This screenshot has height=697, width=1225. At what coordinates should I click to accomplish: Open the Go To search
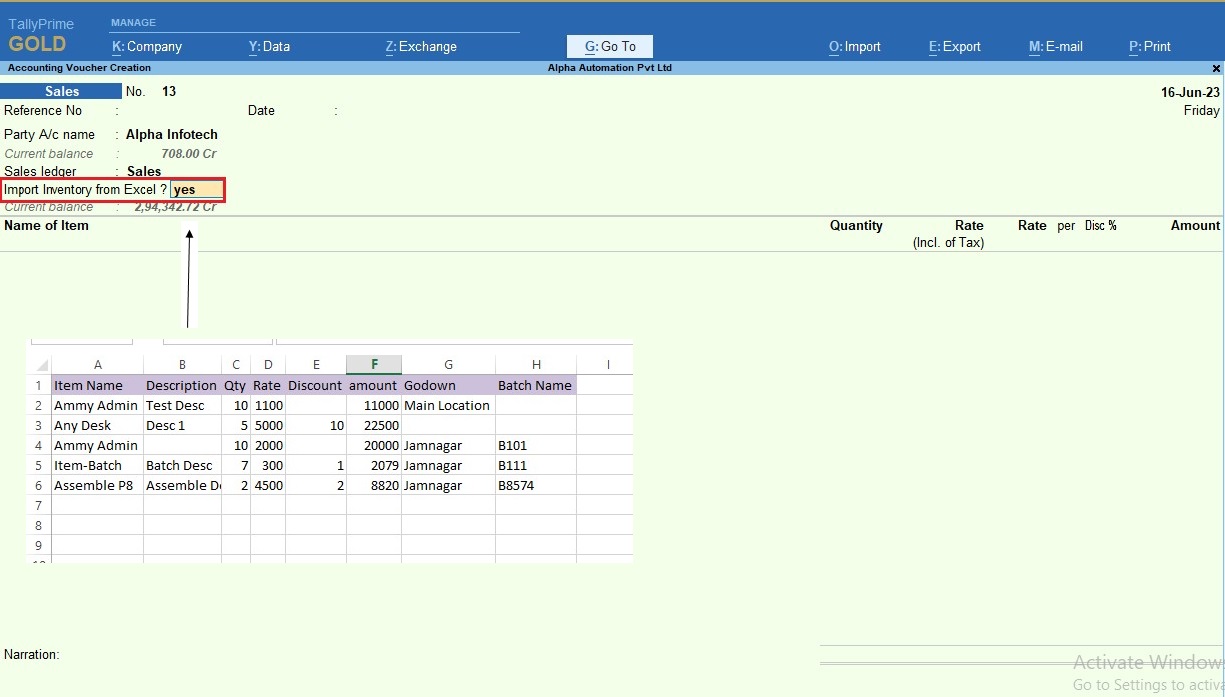tap(609, 46)
